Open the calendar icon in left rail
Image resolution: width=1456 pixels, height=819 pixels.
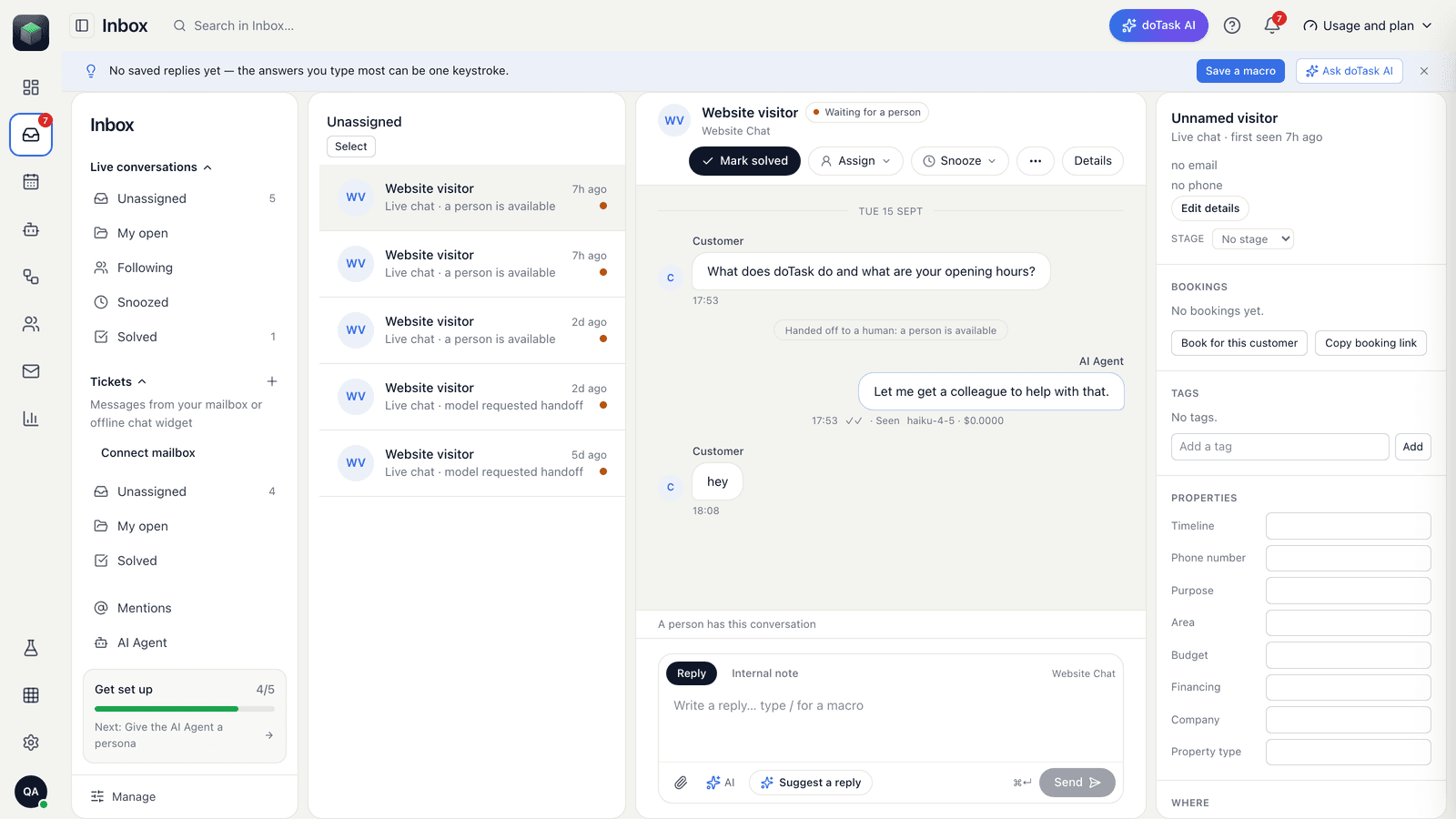coord(31,182)
